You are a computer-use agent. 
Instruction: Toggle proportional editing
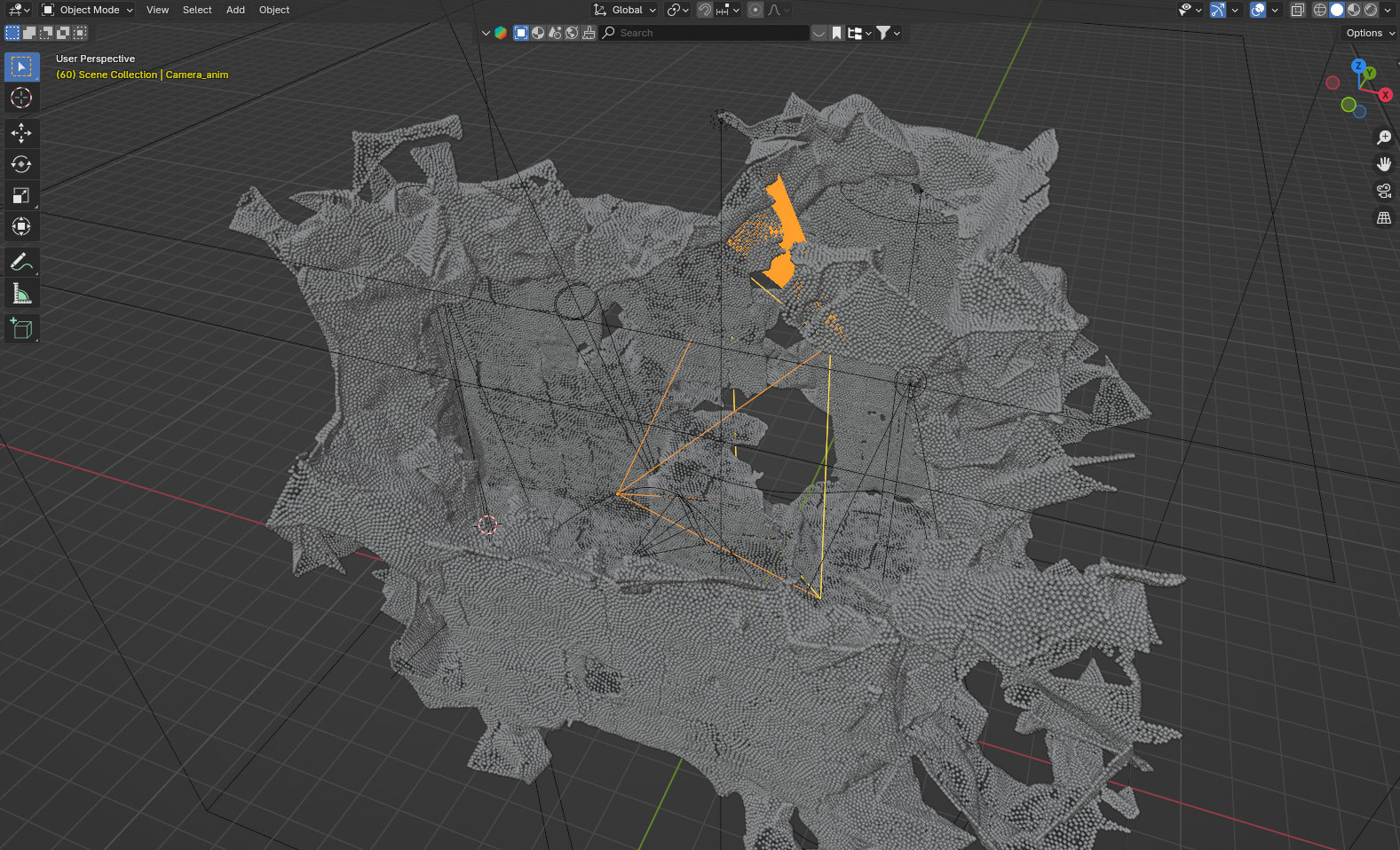click(755, 10)
